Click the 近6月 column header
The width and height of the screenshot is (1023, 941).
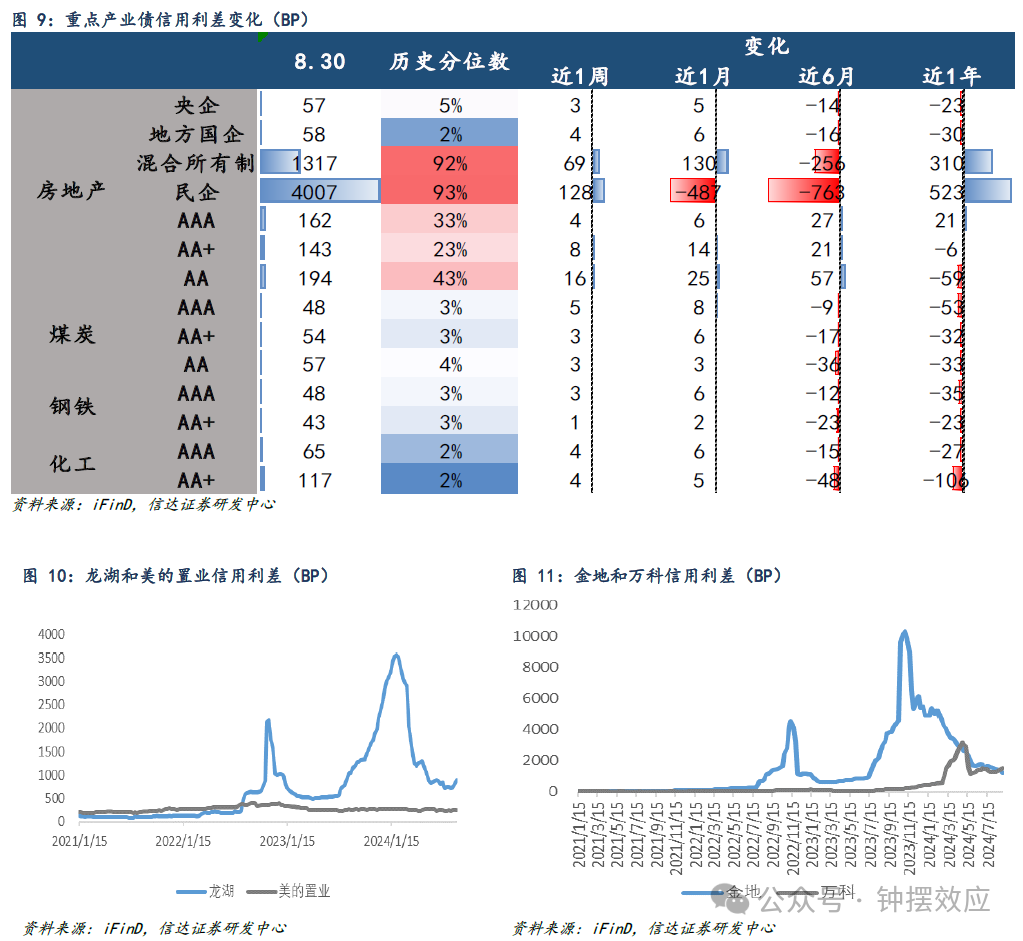827,76
